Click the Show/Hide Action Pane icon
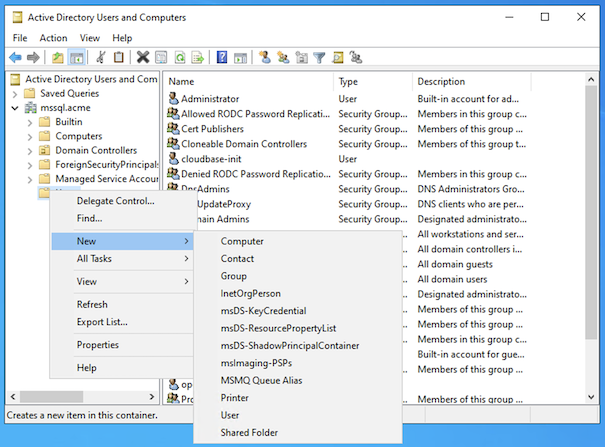This screenshot has width=605, height=447. [x=240, y=58]
